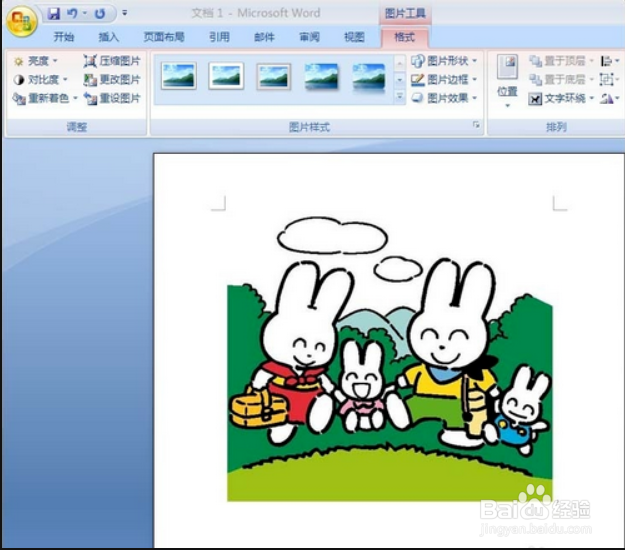Image resolution: width=625 pixels, height=550 pixels.
Task: Click 更改图片 change picture
Action: tap(112, 80)
